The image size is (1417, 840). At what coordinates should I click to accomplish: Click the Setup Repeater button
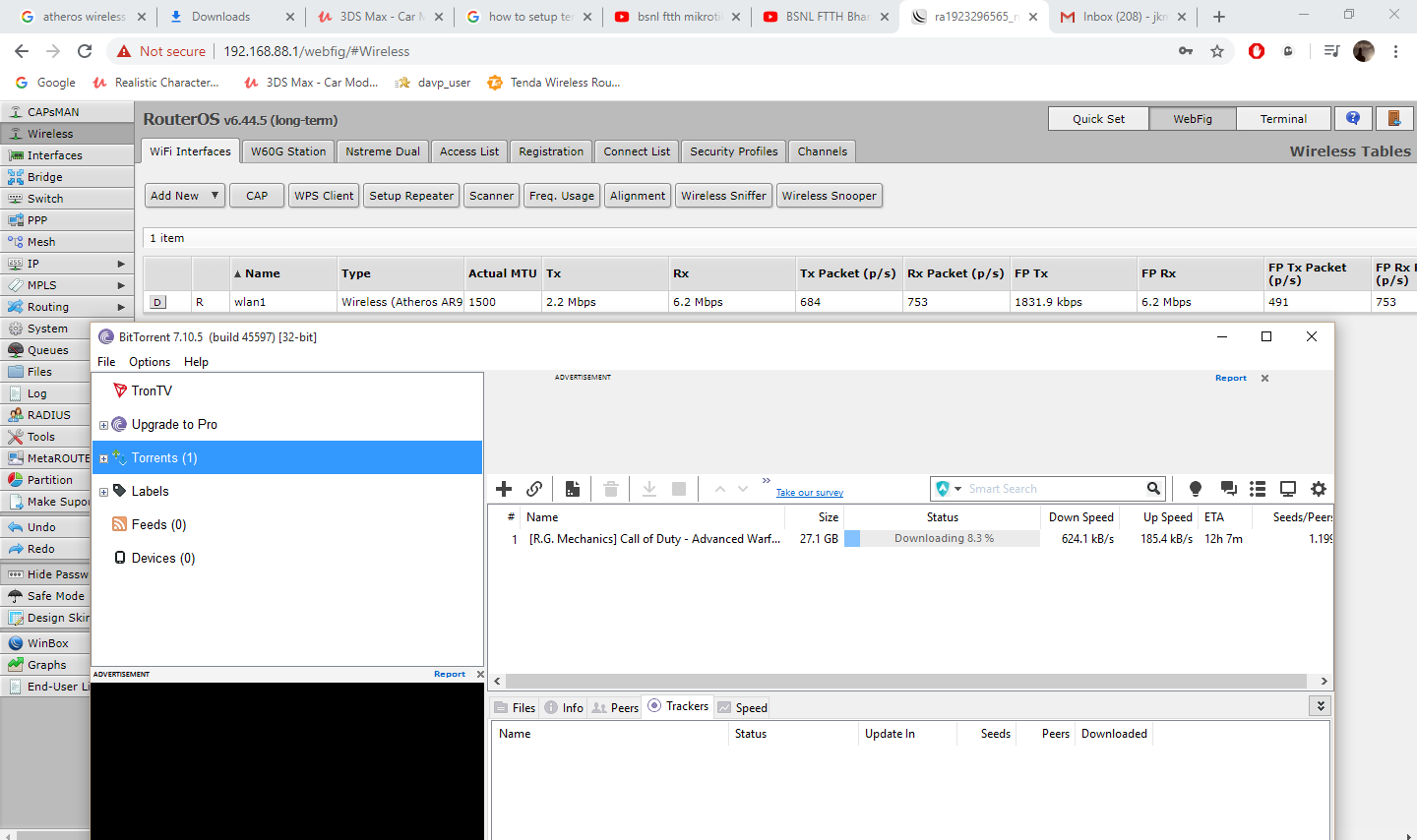[x=411, y=196]
